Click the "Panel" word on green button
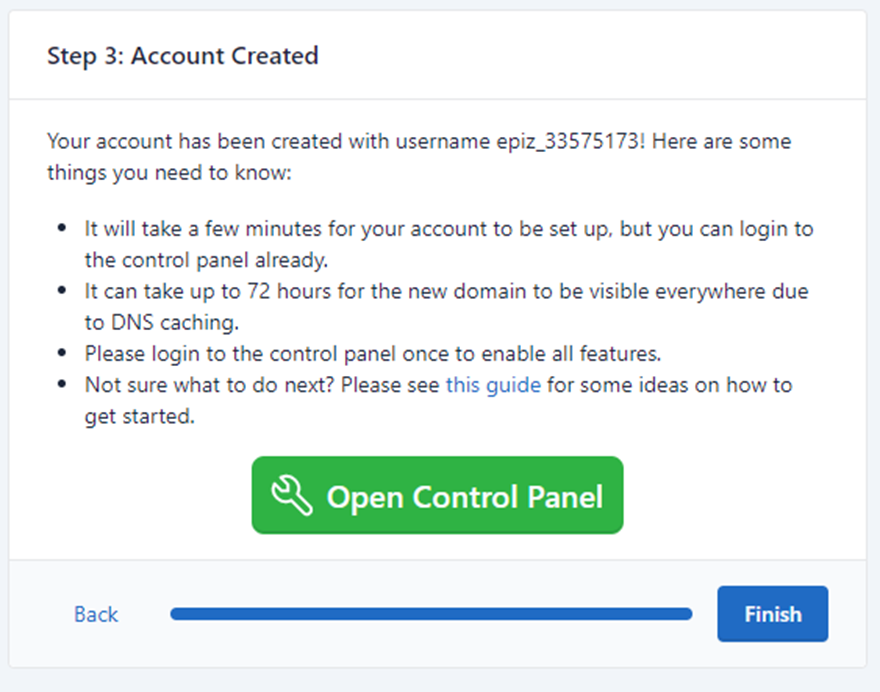880x692 pixels. (565, 497)
